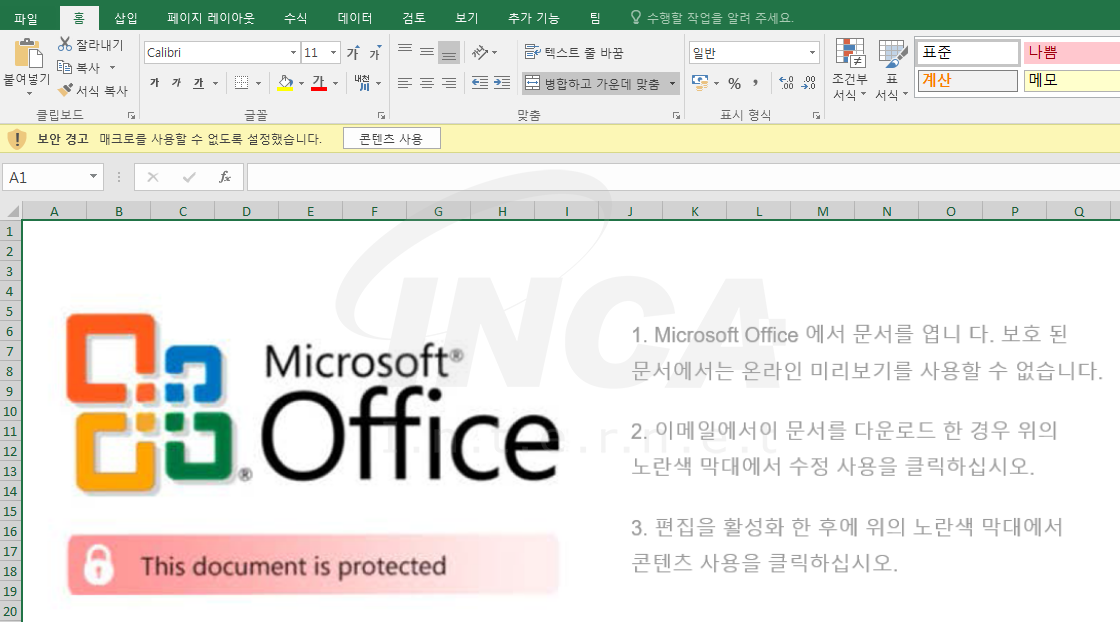Select the 나쁨 cell style
The width and height of the screenshot is (1120, 622).
[1071, 52]
